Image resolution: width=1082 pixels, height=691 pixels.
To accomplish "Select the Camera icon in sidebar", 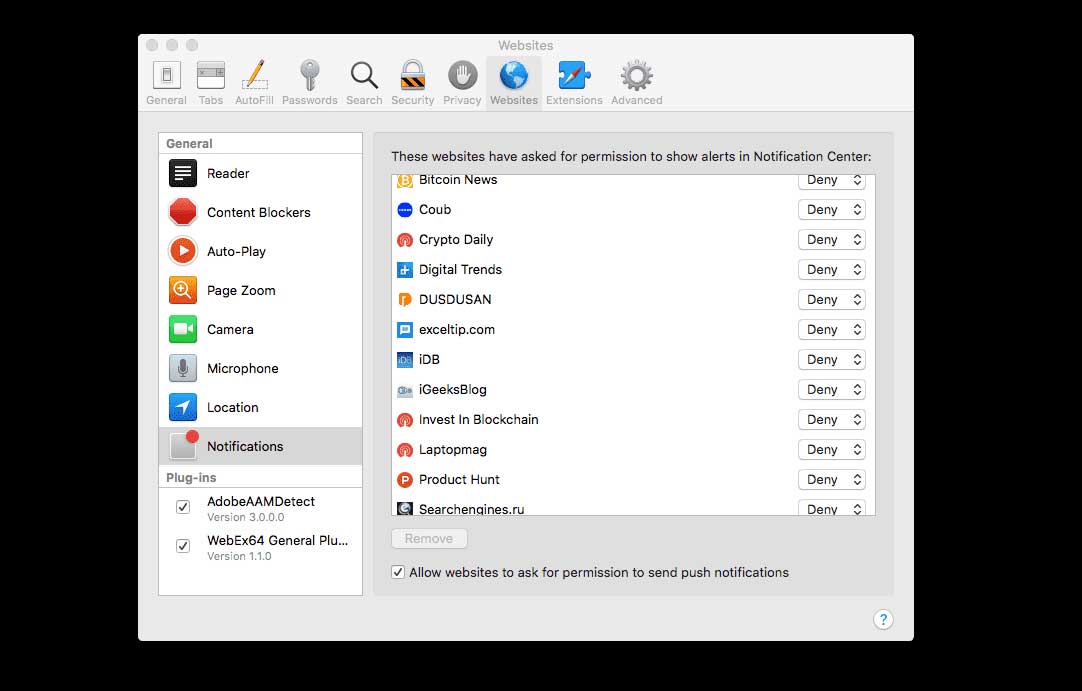I will click(x=183, y=329).
